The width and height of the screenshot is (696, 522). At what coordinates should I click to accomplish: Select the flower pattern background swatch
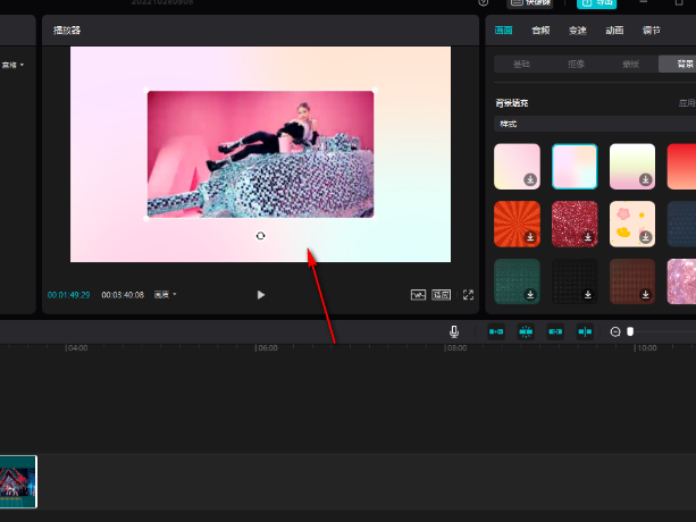(x=632, y=224)
